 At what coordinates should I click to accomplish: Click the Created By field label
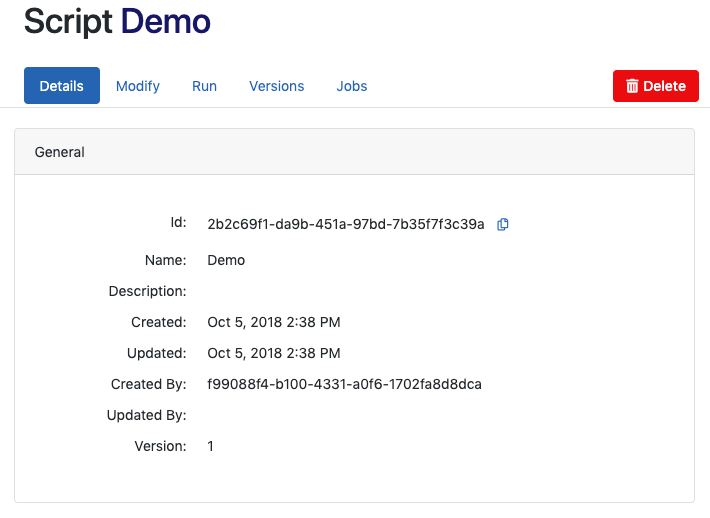pyautogui.click(x=149, y=384)
